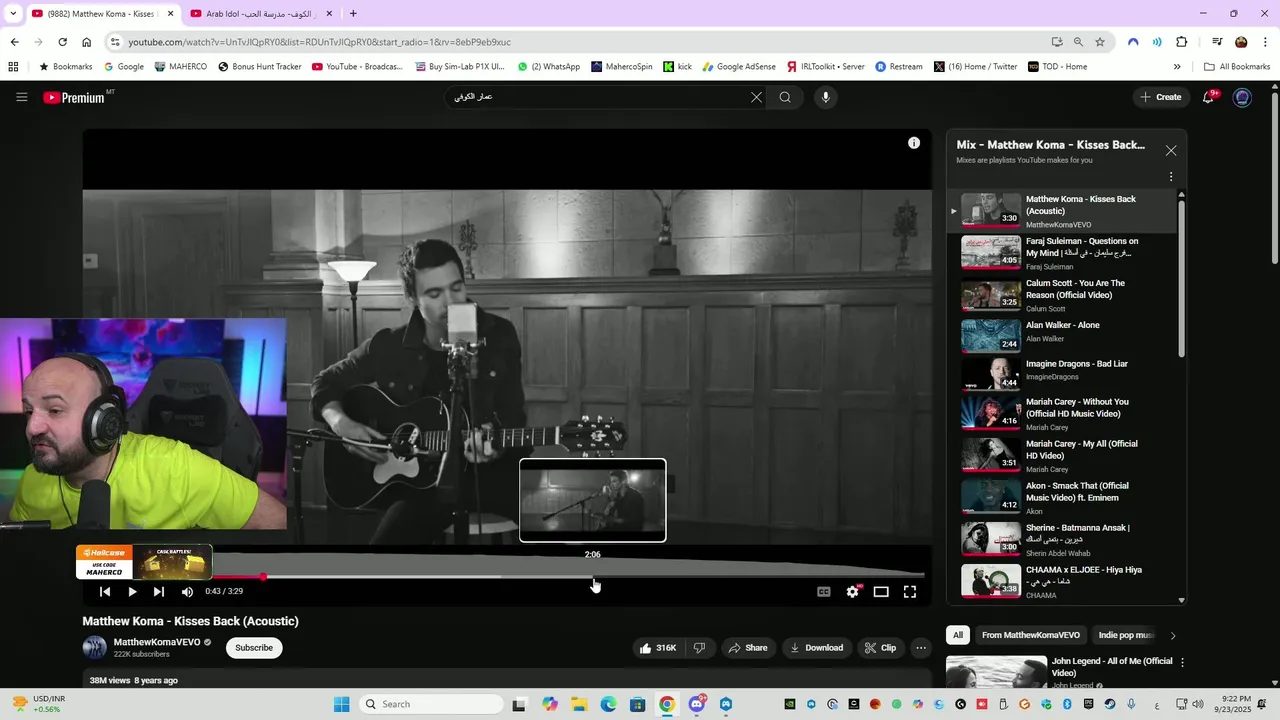Open player settings gear
This screenshot has width=1280, height=720.
coord(852,592)
